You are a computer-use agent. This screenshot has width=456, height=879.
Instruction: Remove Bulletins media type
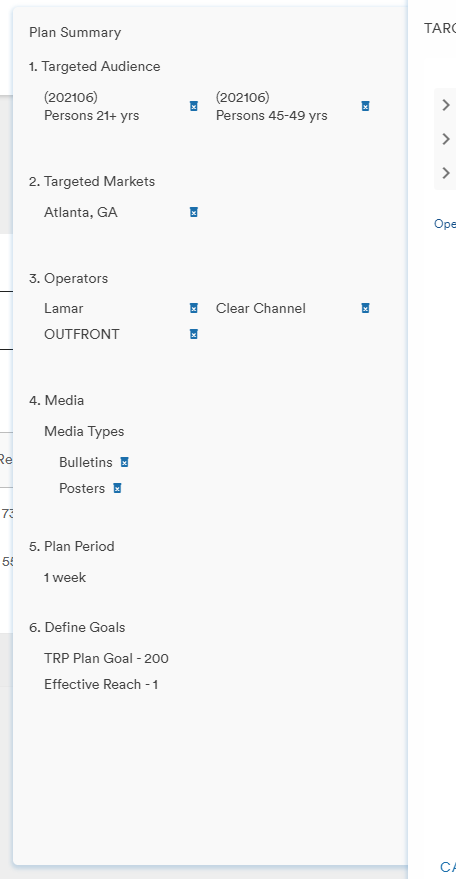(x=125, y=462)
